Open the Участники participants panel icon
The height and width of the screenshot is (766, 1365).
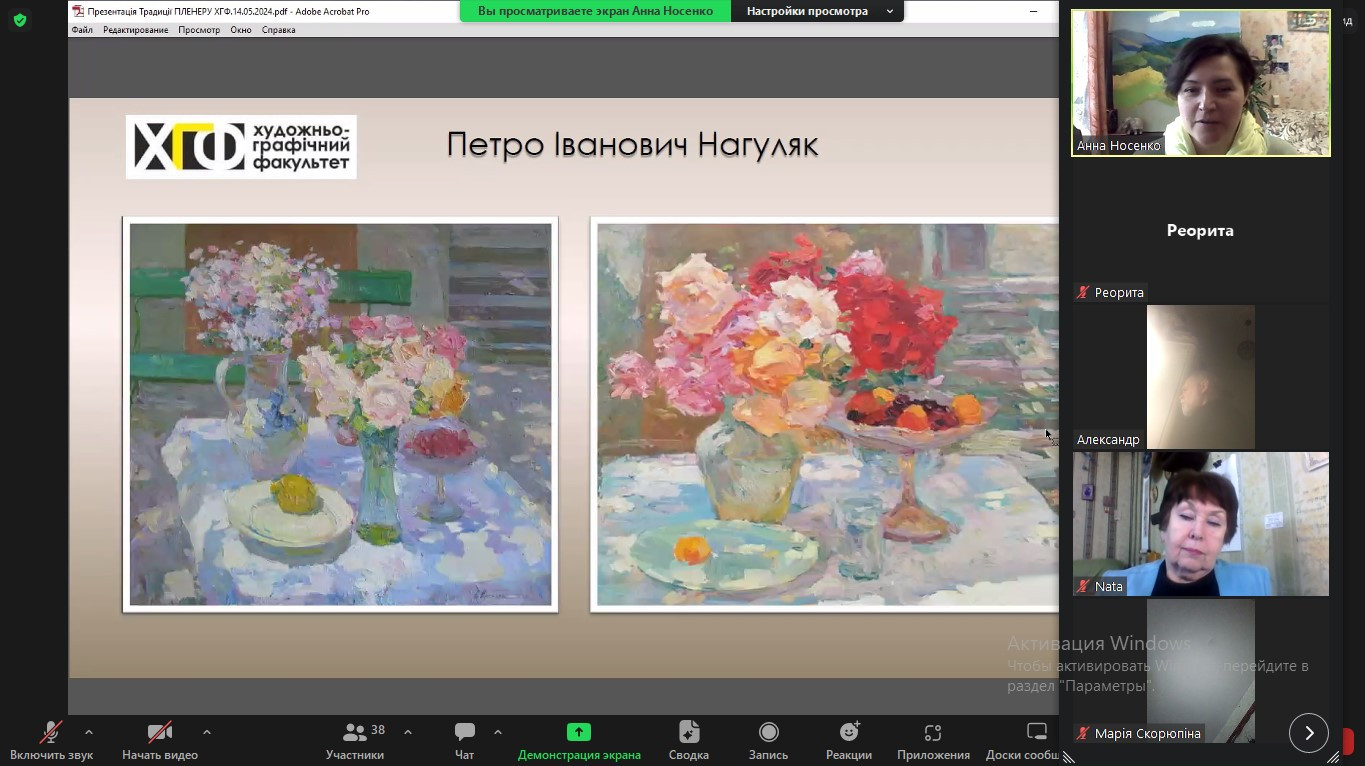tap(354, 732)
